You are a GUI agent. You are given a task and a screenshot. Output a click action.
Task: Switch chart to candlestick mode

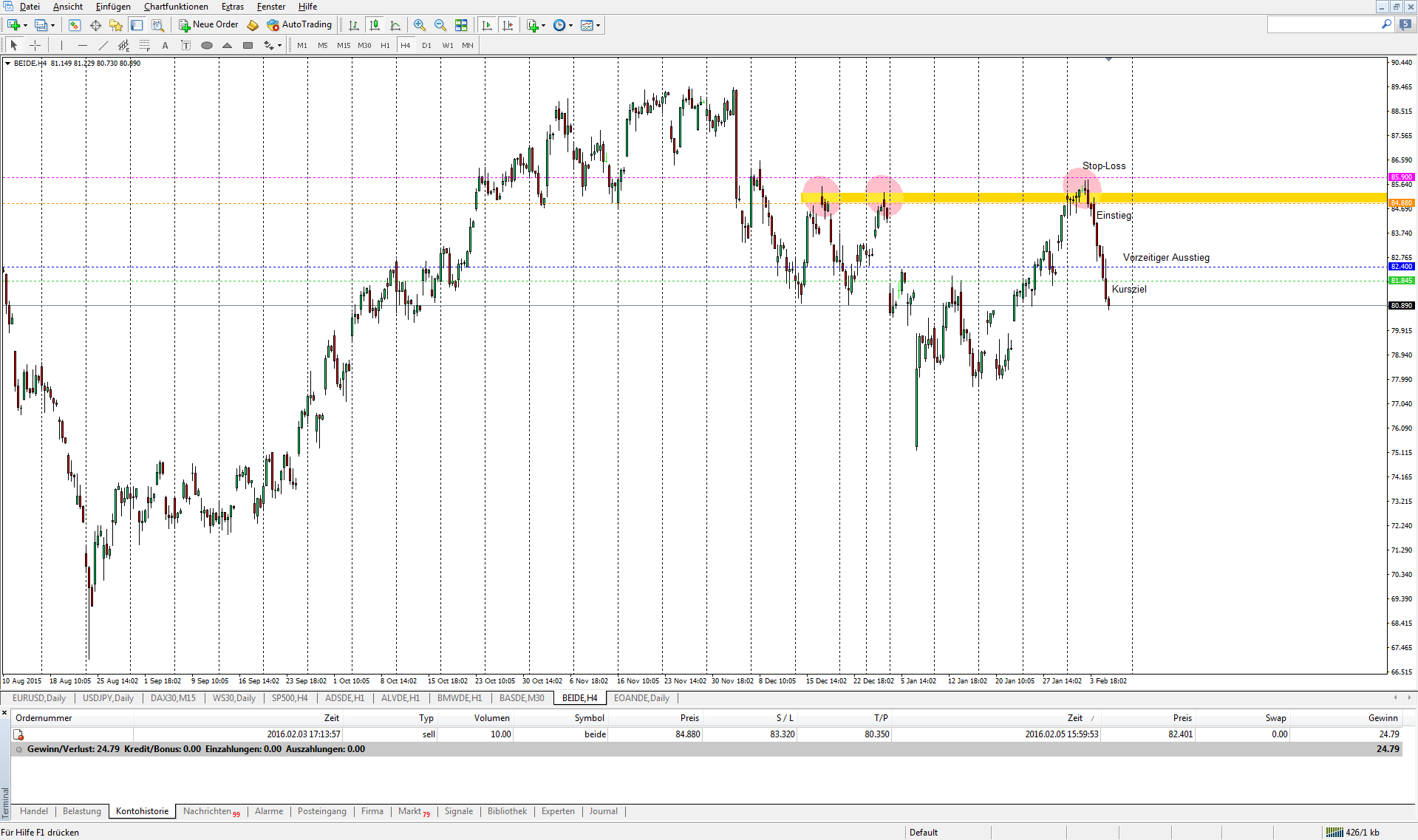(x=375, y=25)
